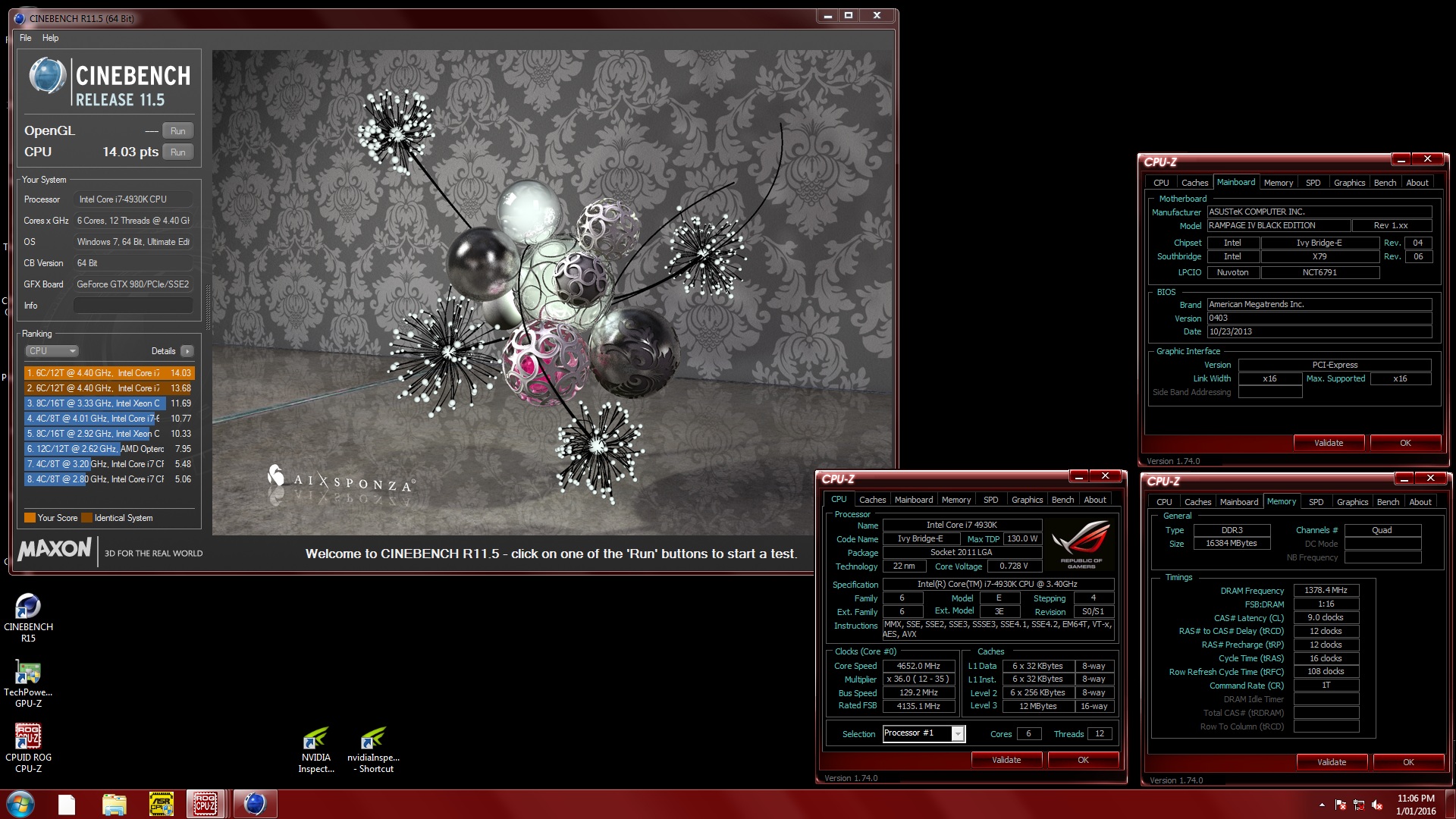This screenshot has height=819, width=1456.
Task: Click the Cores count field showing 6
Action: pyautogui.click(x=1028, y=733)
